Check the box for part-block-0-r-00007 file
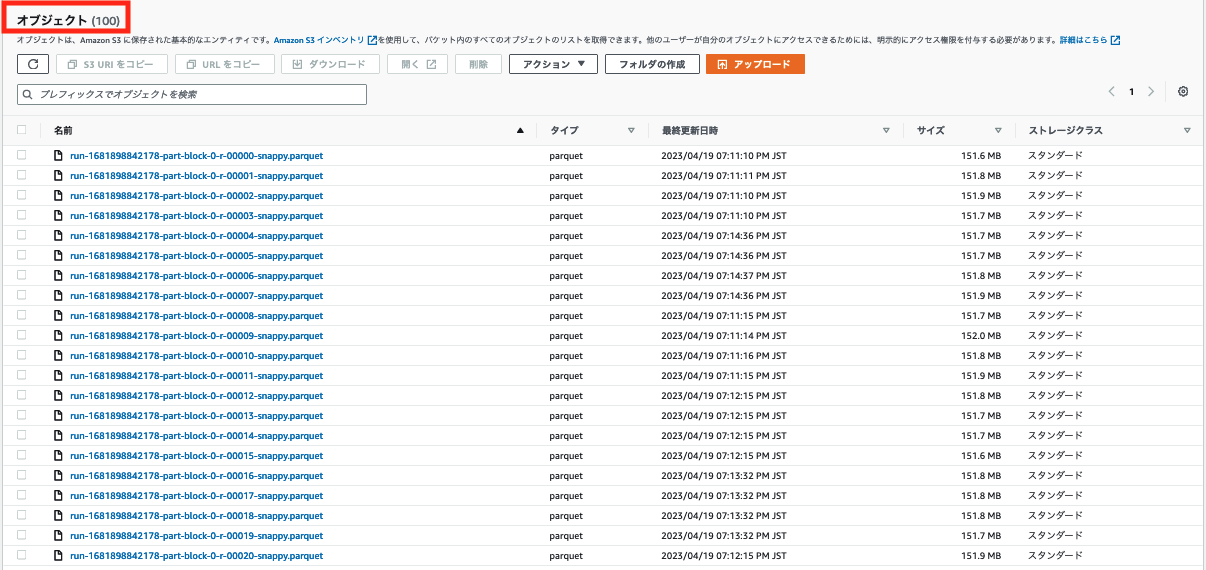Screen dimensions: 1206x570 22,296
